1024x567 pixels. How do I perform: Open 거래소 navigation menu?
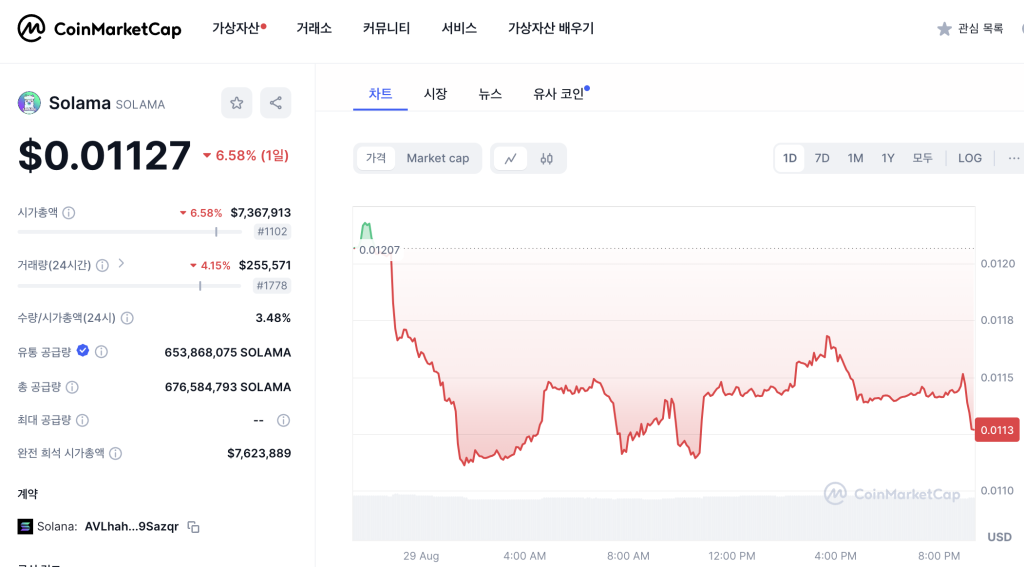click(x=314, y=28)
